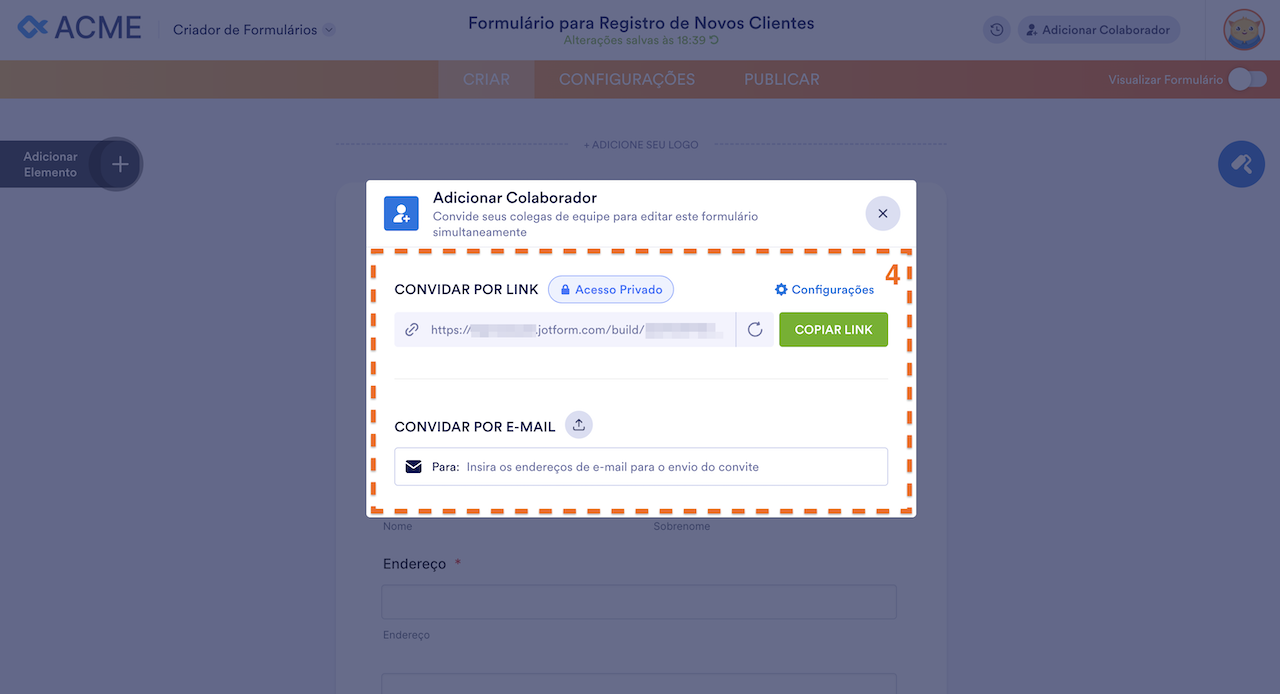Close the Adicionar Colaborador dialog
The width and height of the screenshot is (1280, 694).
tap(882, 213)
